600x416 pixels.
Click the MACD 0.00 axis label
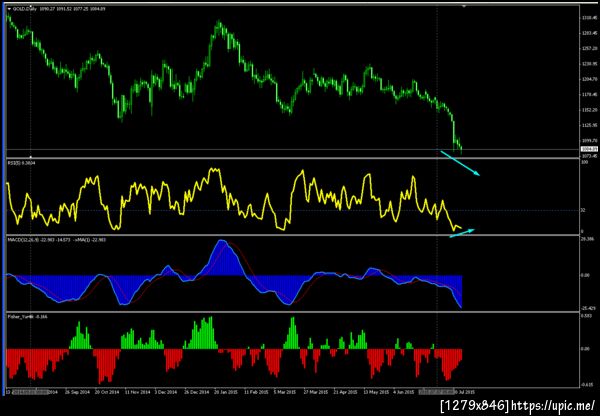pos(585,275)
